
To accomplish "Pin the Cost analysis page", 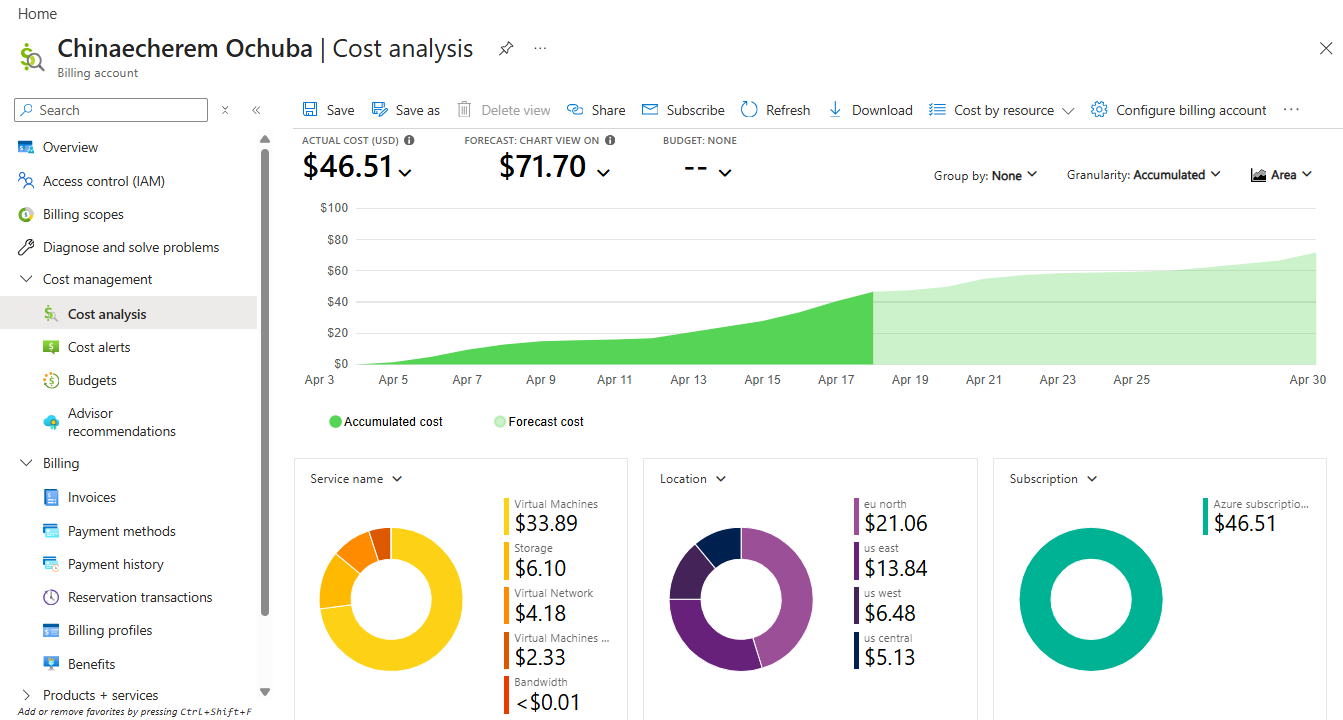I will pyautogui.click(x=506, y=48).
